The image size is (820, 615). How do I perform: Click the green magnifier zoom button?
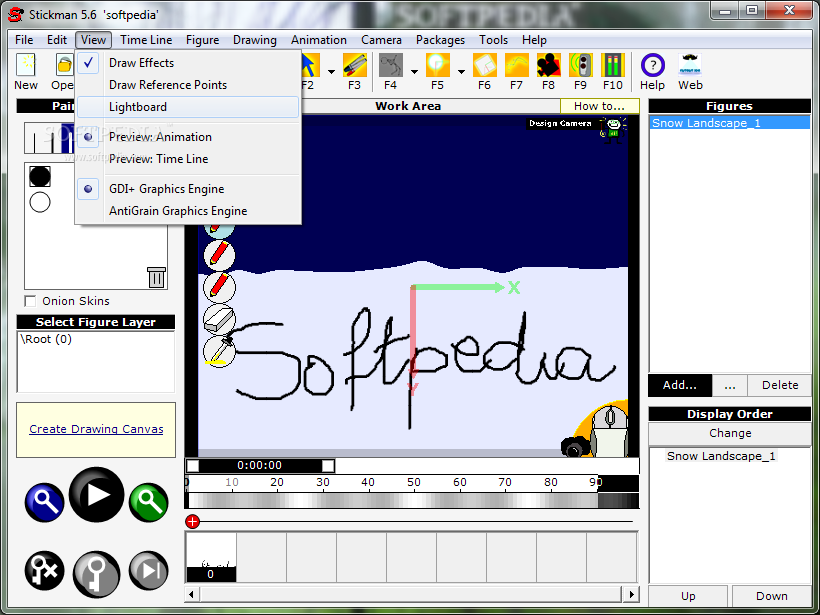point(149,503)
